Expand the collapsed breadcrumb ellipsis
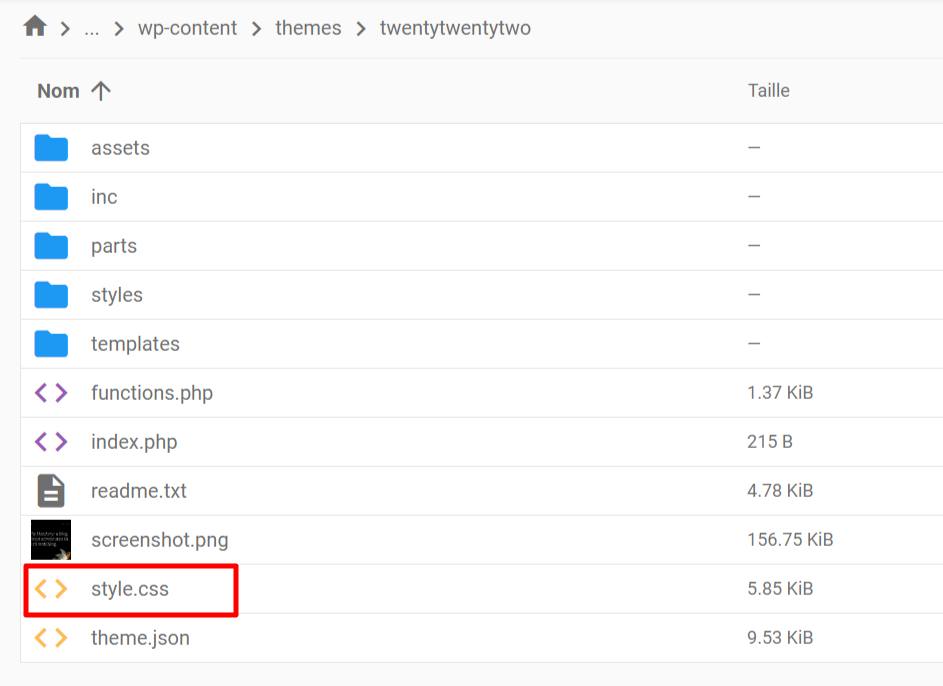Screen dimensions: 943x686 coord(92,28)
